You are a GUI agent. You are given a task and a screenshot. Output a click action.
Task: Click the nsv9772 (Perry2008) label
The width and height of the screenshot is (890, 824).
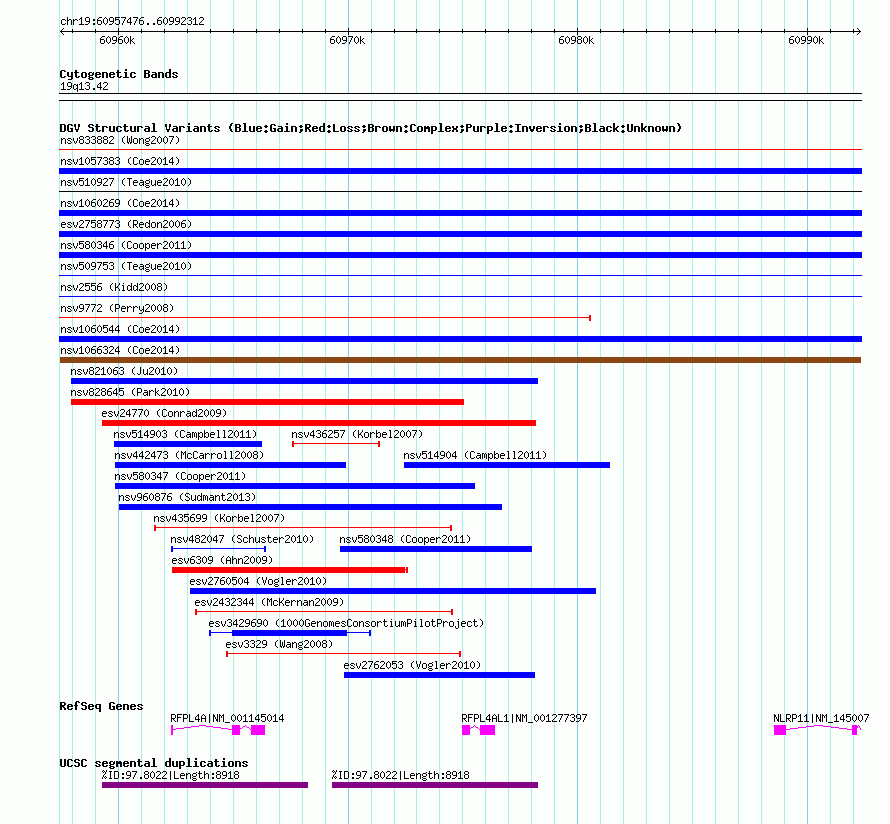click(117, 308)
